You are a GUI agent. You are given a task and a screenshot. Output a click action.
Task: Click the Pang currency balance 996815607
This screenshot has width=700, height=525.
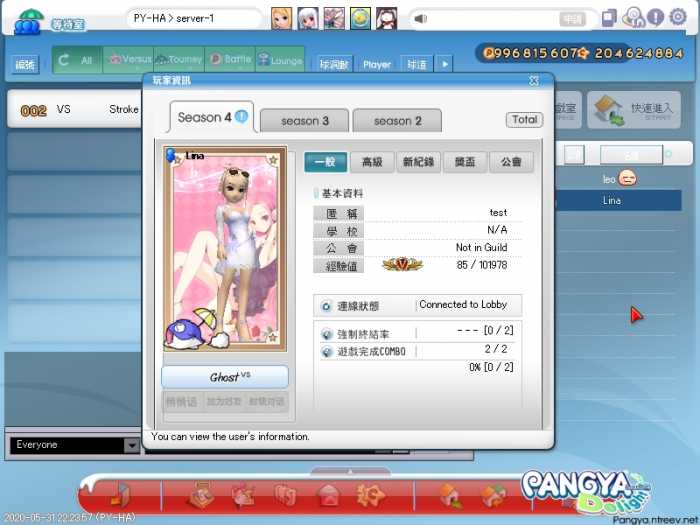tap(530, 54)
